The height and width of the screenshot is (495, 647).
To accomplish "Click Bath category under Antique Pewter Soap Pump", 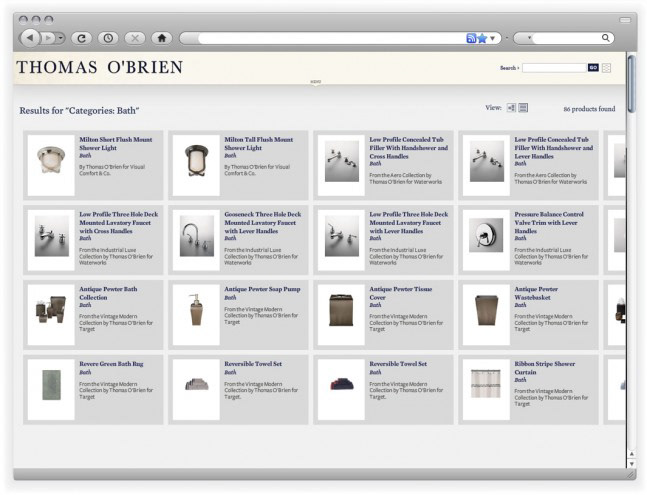I will (x=230, y=297).
